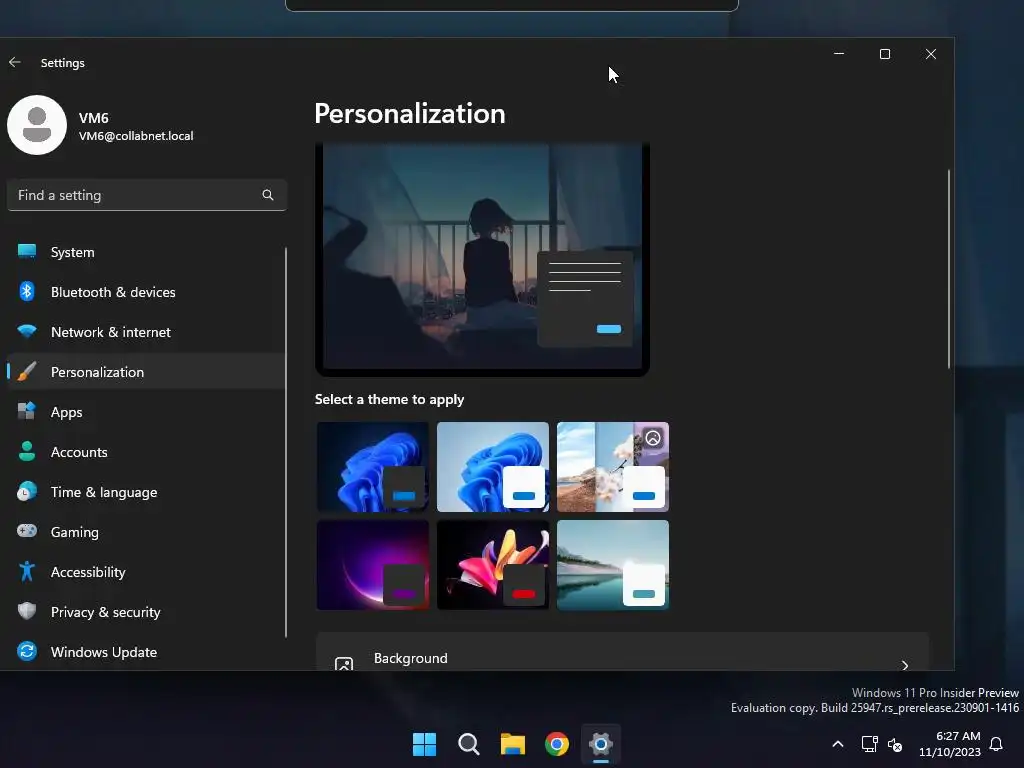Open the Background settings row
Screen dimensions: 1024x768
click(x=622, y=652)
